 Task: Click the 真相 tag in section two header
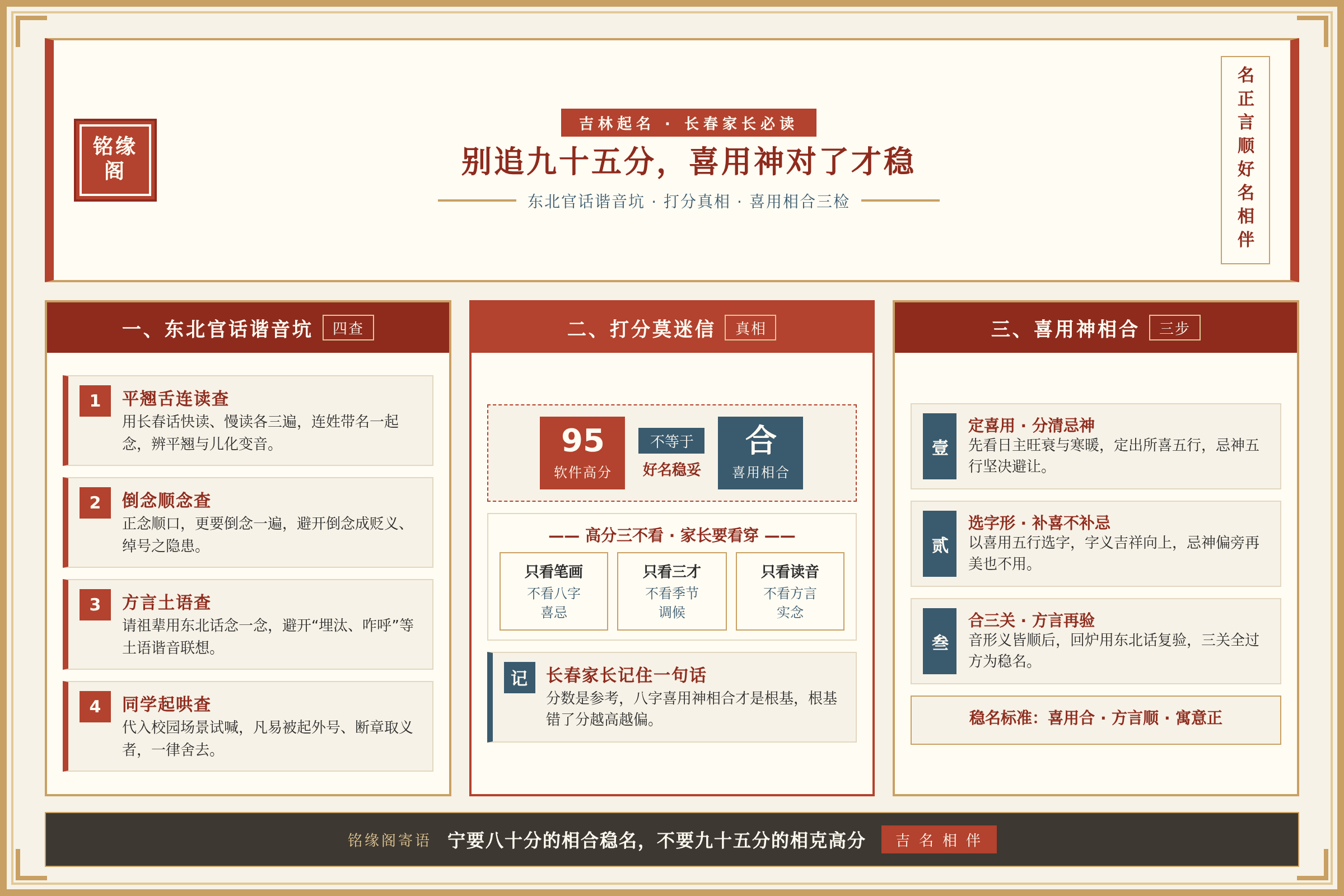750,328
